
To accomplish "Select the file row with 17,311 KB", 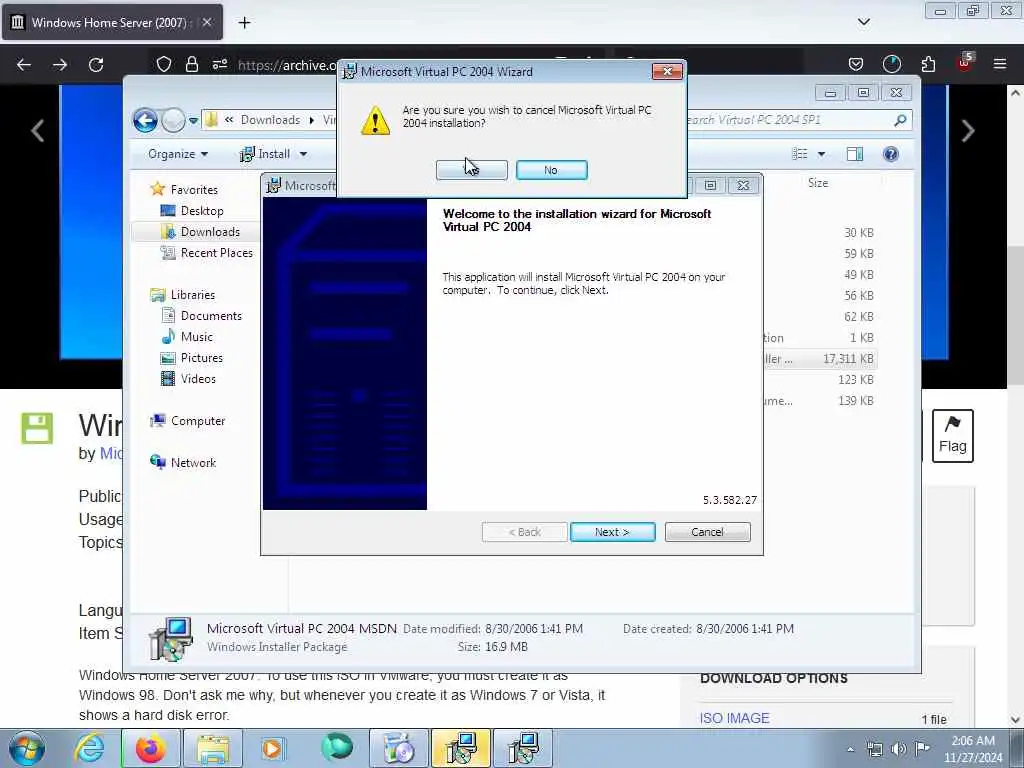I will pyautogui.click(x=820, y=359).
